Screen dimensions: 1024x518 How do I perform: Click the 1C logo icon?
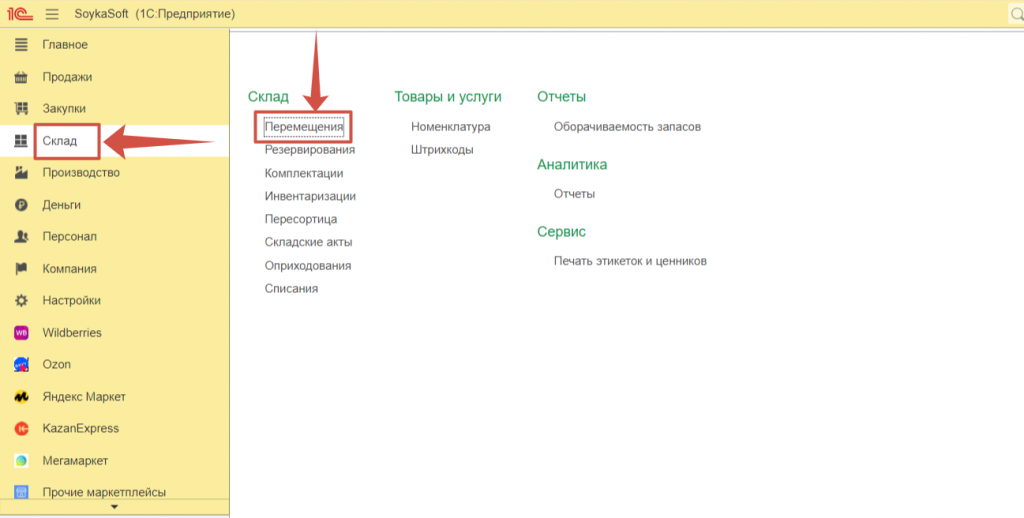(x=21, y=14)
